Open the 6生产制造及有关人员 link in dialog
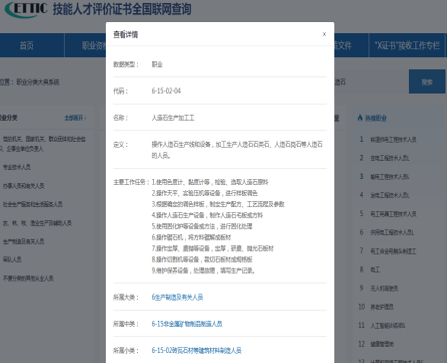Image resolution: width=447 pixels, height=363 pixels. coord(177,297)
